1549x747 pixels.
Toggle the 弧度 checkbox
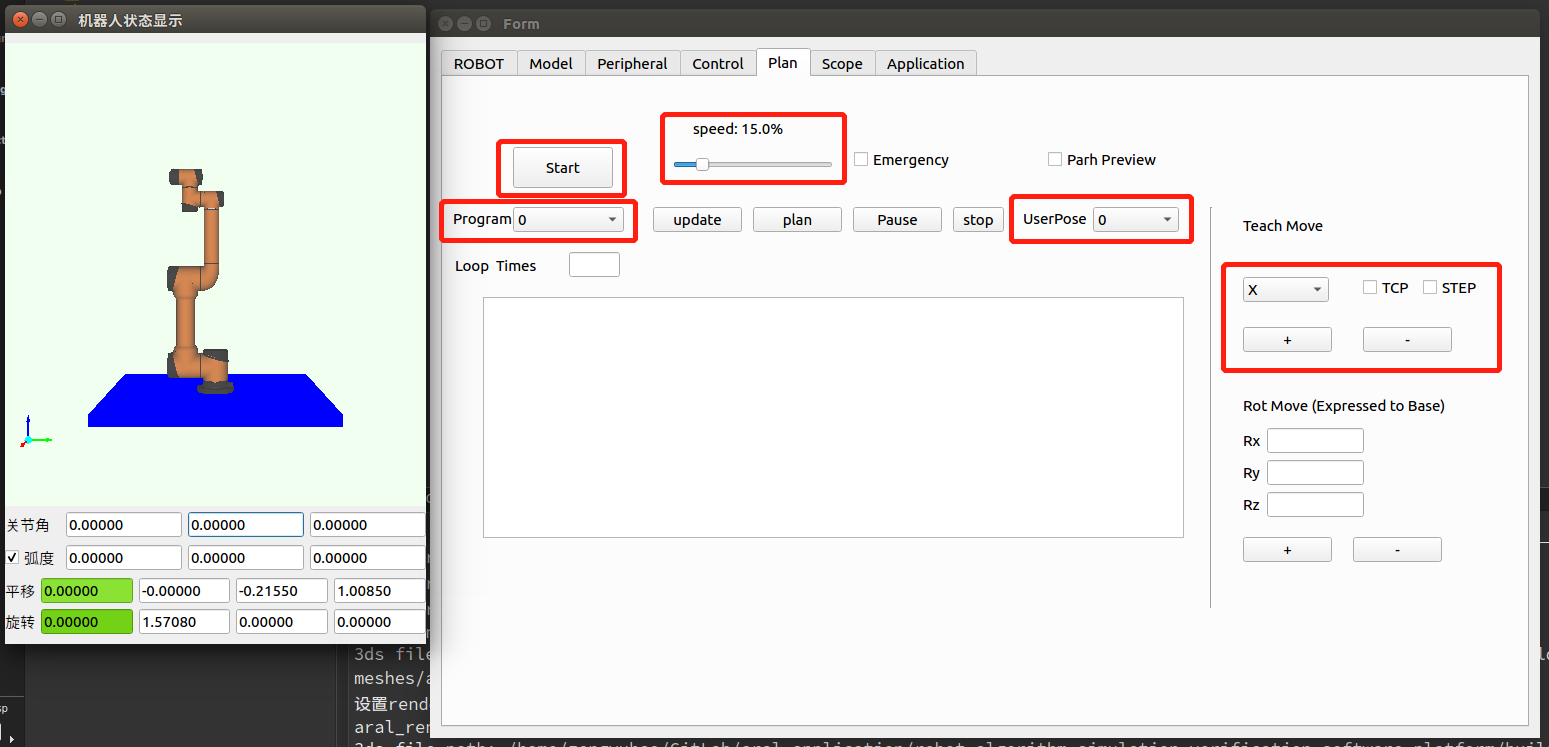13,557
